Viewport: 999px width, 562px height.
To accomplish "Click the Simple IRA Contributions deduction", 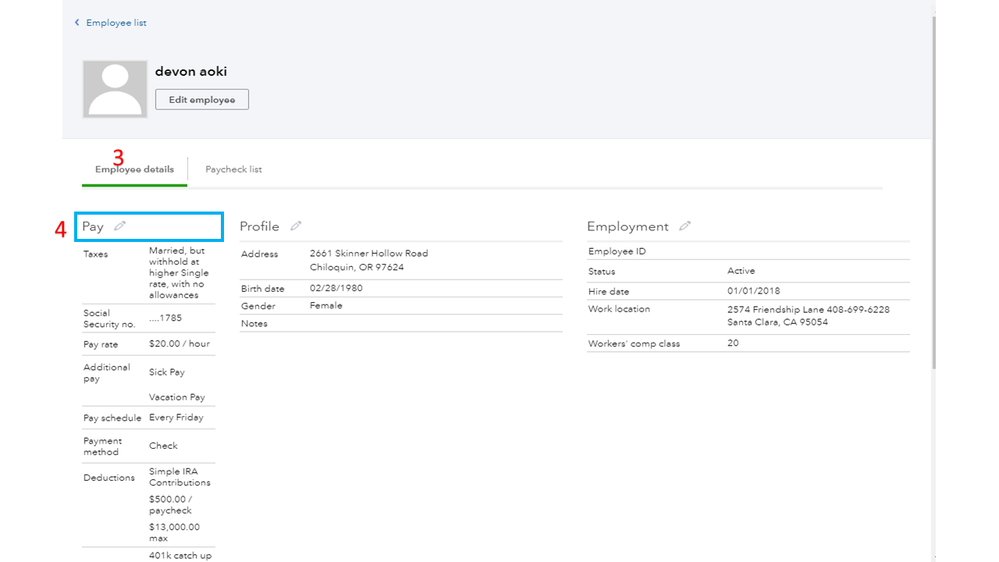I will (x=179, y=477).
